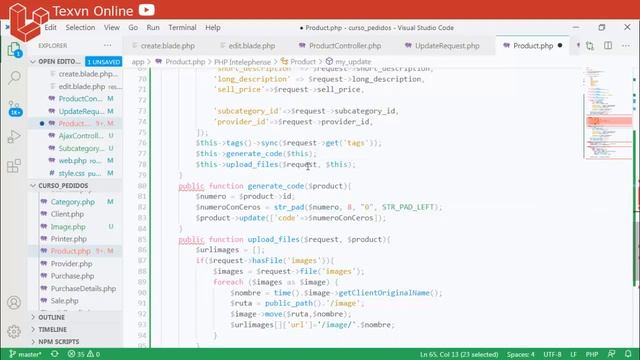Click the feedback icon in status bar
This screenshot has height=360, width=640.
[x=611, y=354]
